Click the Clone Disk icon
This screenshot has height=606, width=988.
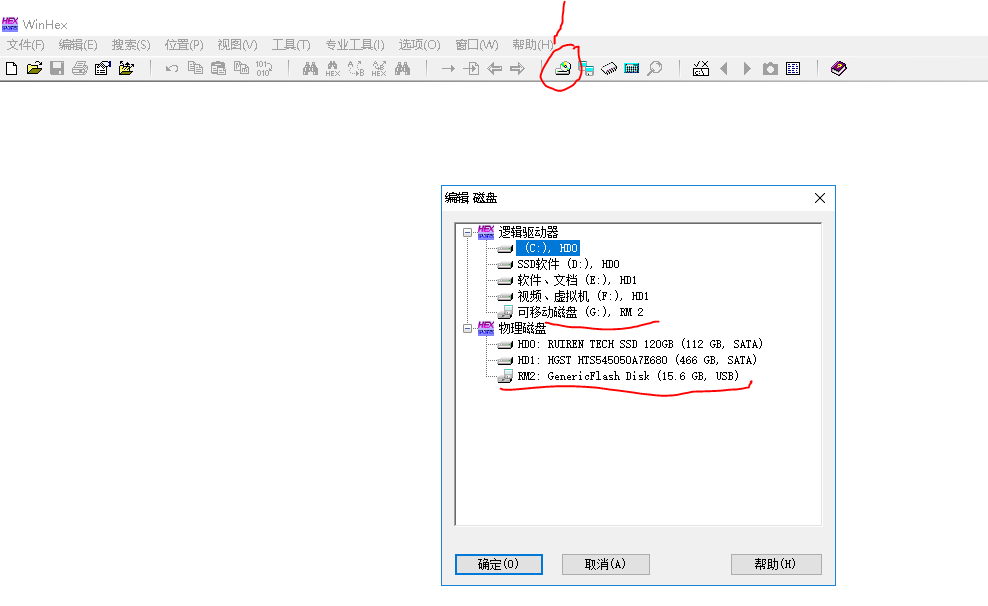[x=586, y=68]
